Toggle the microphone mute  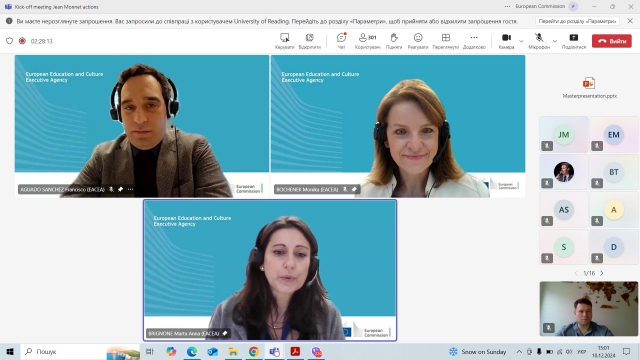539,41
